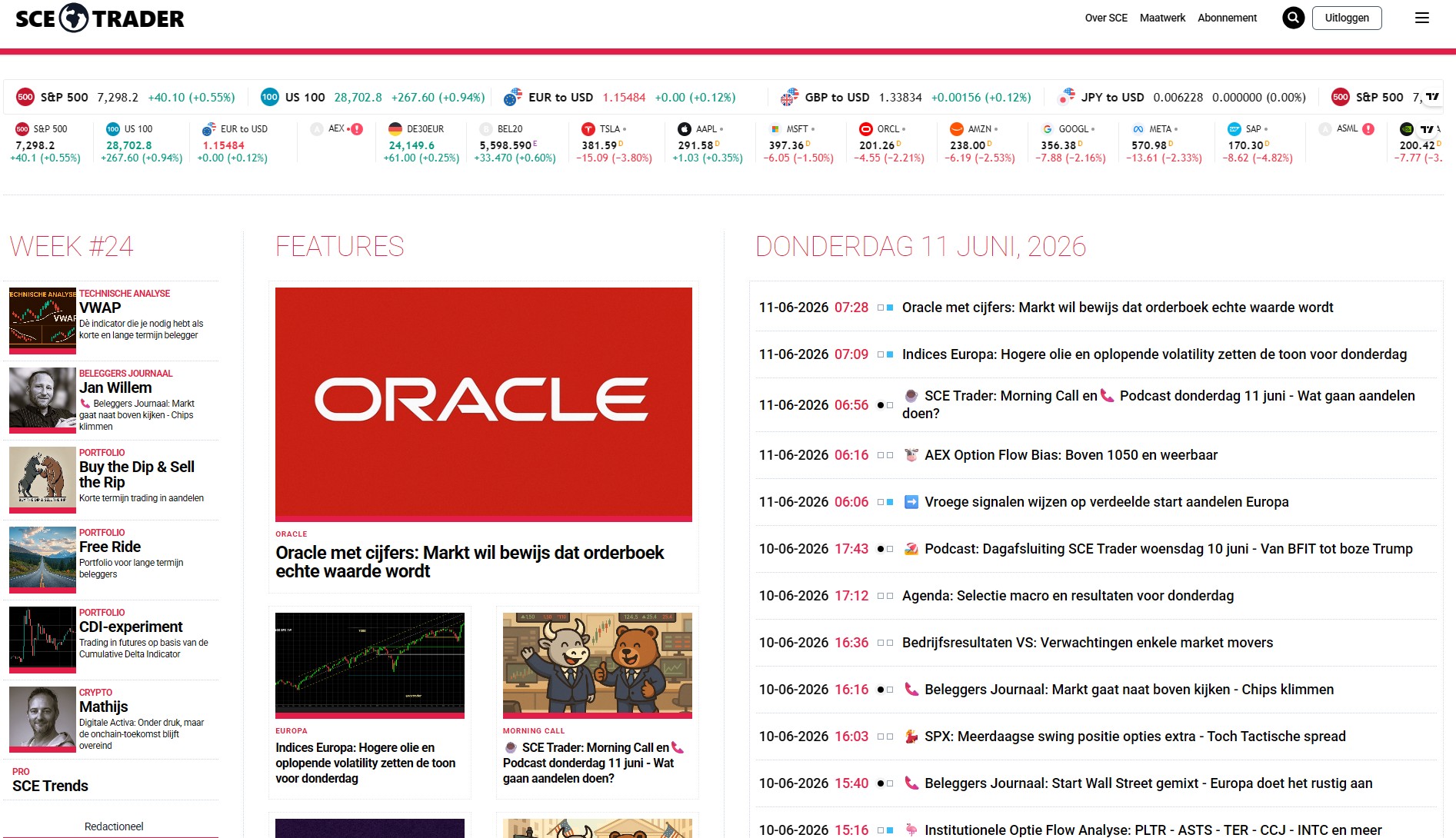Click the Tesla logo in the TSLA quote

tap(588, 129)
